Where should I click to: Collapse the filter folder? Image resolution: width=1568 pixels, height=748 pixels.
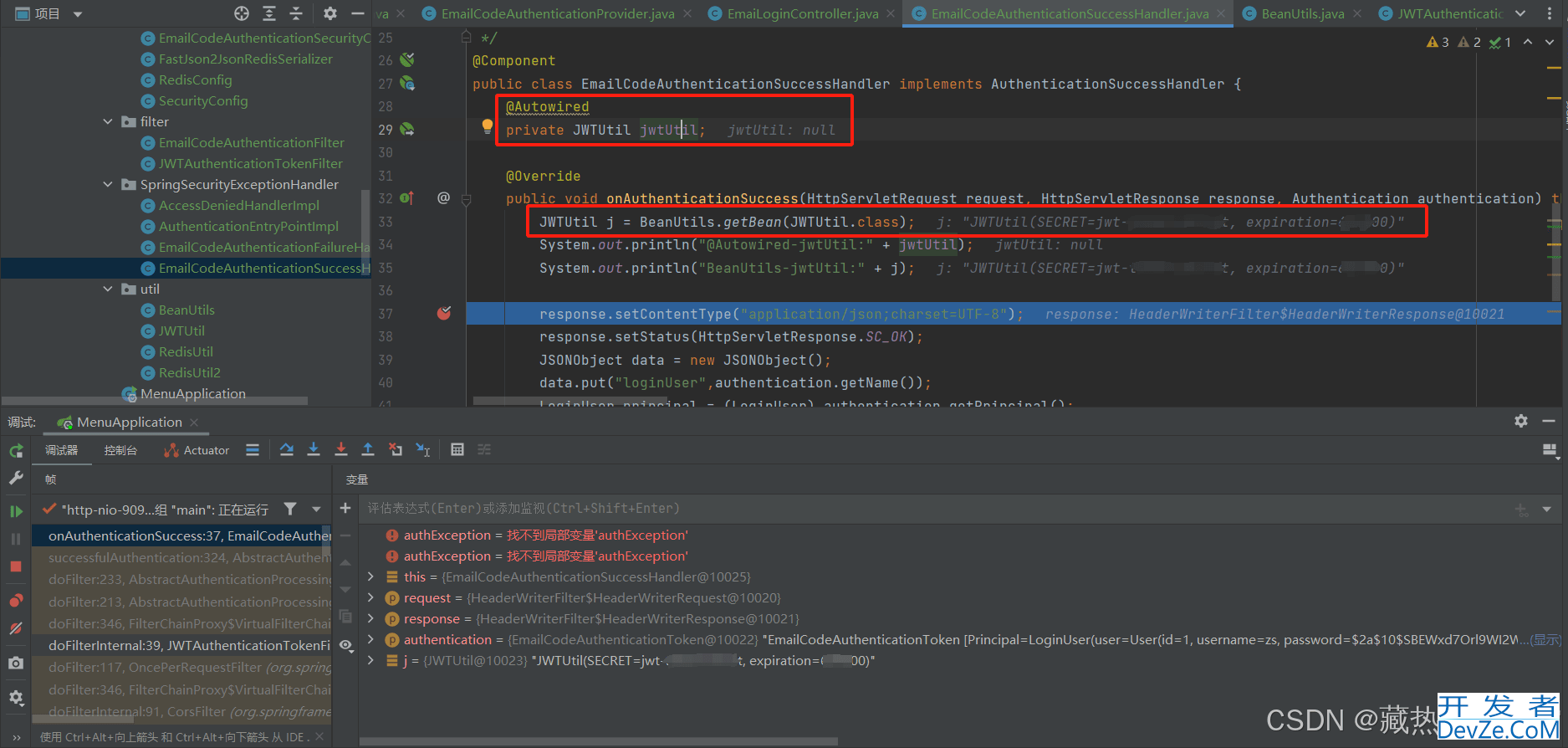tap(108, 121)
